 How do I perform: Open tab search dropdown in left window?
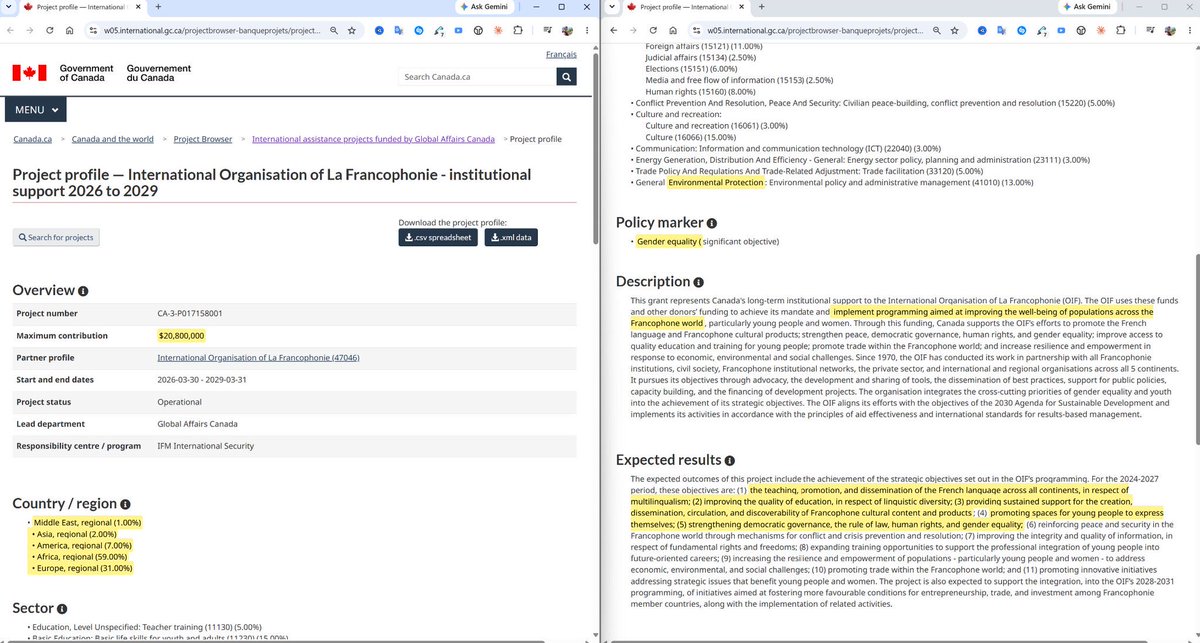pyautogui.click(x=10, y=6)
